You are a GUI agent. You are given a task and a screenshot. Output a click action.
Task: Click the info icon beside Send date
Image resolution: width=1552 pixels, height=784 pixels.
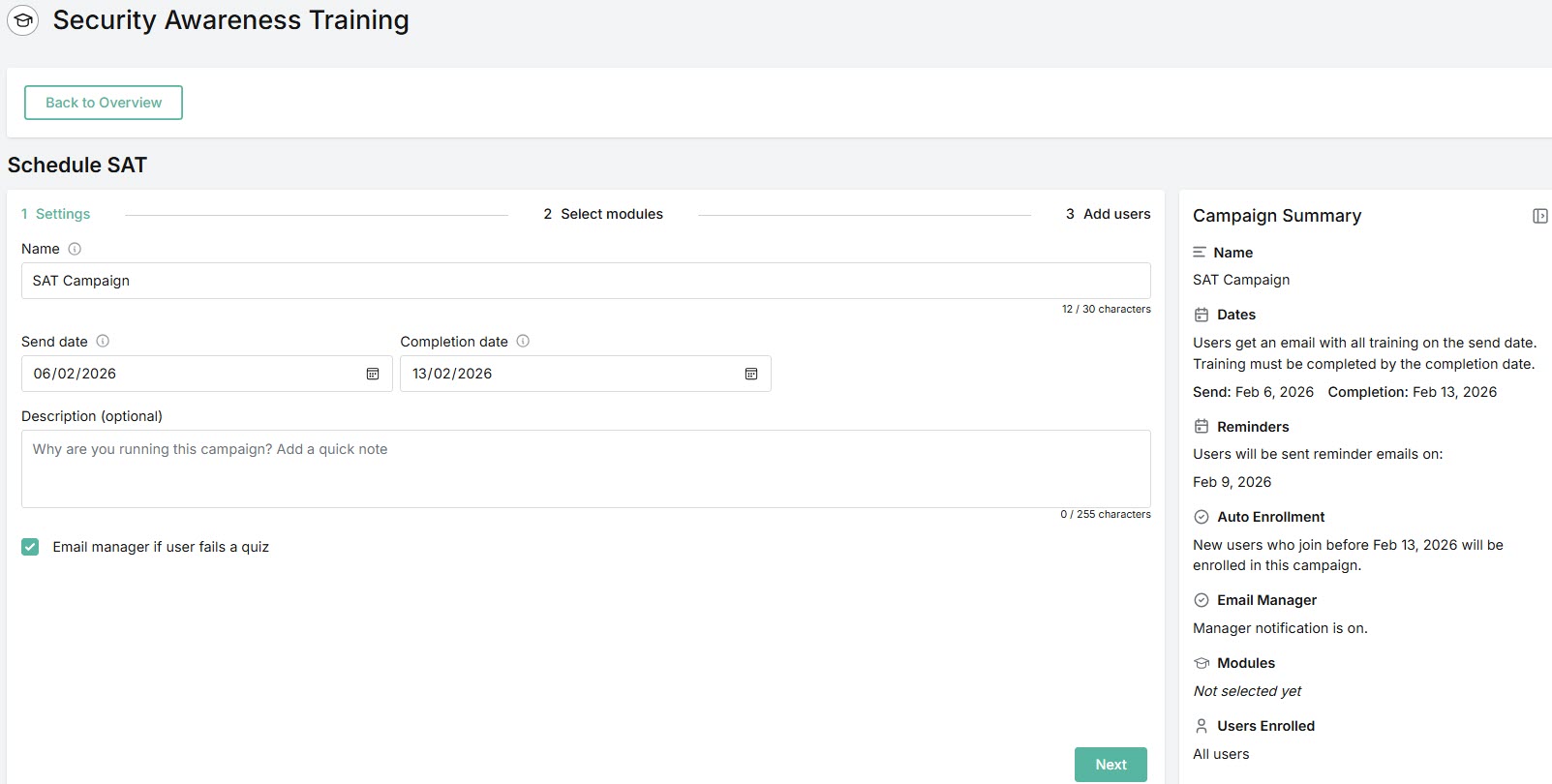(103, 342)
